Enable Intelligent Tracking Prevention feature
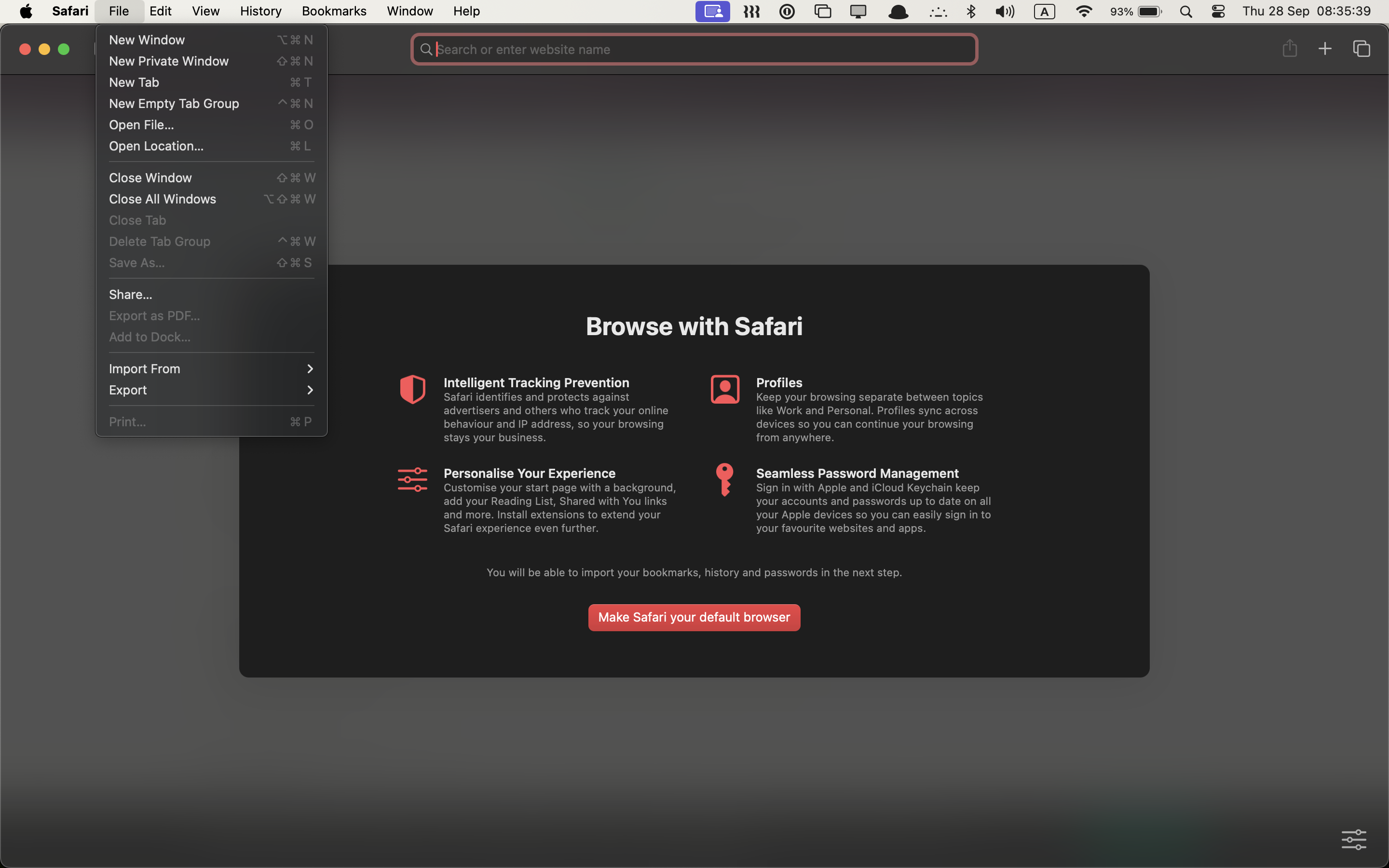This screenshot has height=868, width=1389. tap(537, 382)
